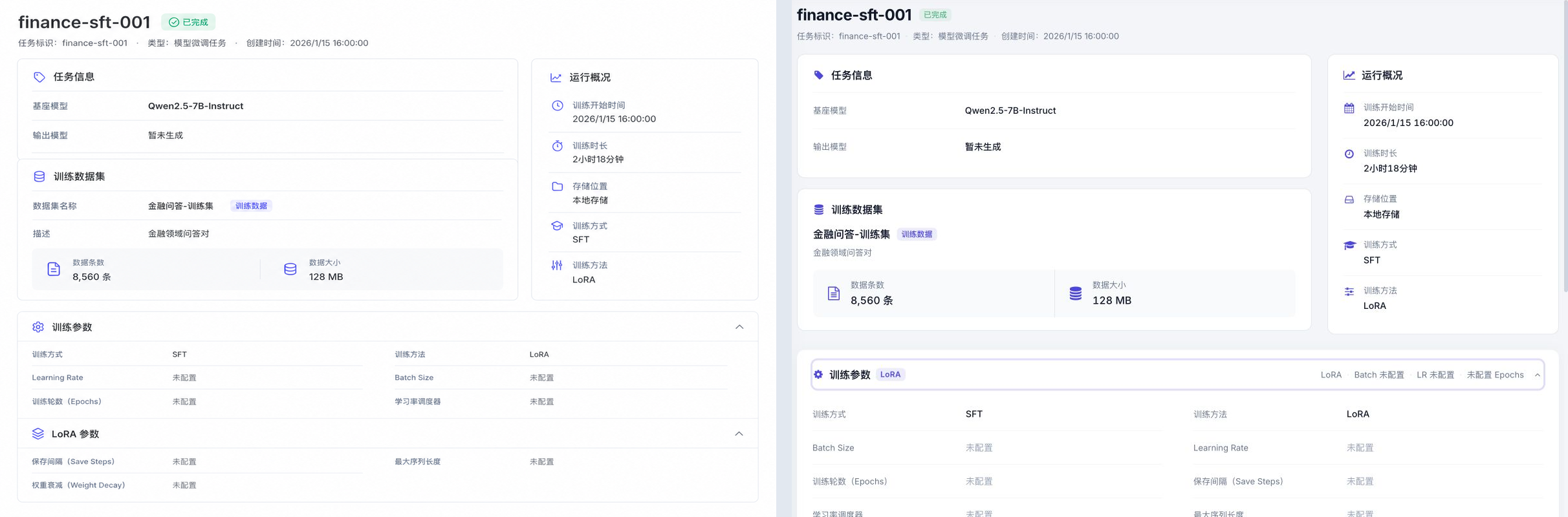
Task: Click 本地存储 storage value in left view
Action: (590, 200)
